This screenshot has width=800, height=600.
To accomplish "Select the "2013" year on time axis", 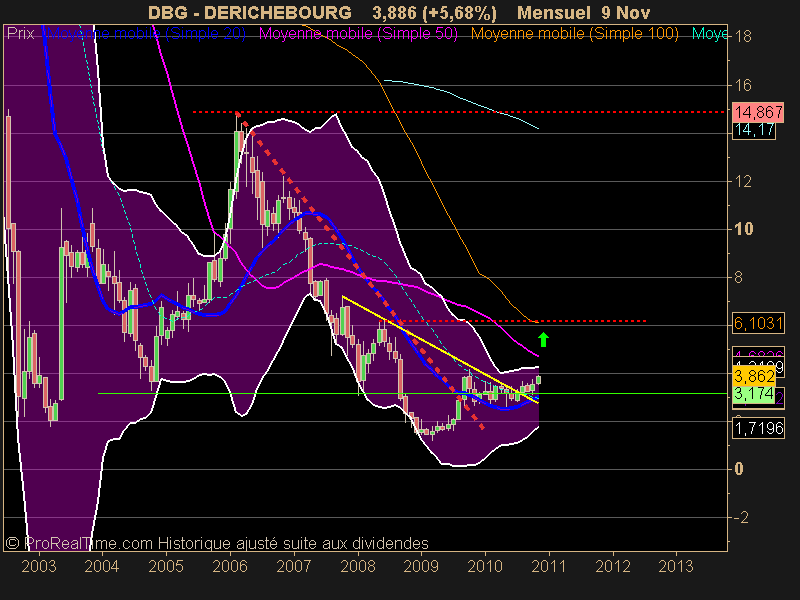I will tap(677, 566).
